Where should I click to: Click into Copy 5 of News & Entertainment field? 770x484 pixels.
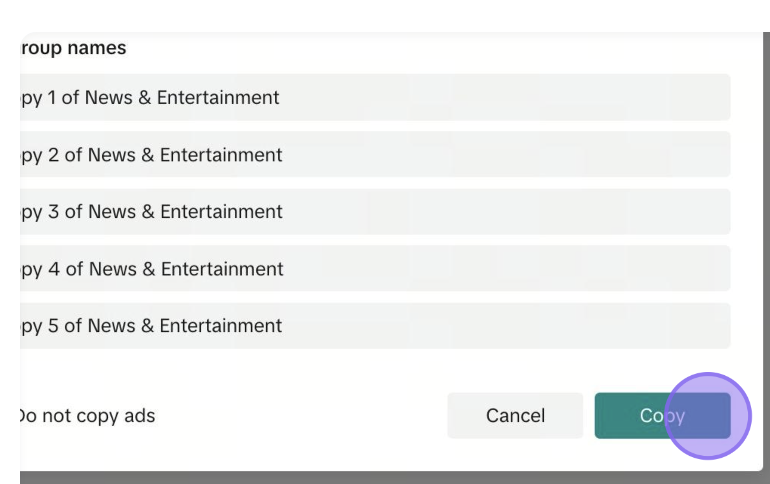(375, 326)
